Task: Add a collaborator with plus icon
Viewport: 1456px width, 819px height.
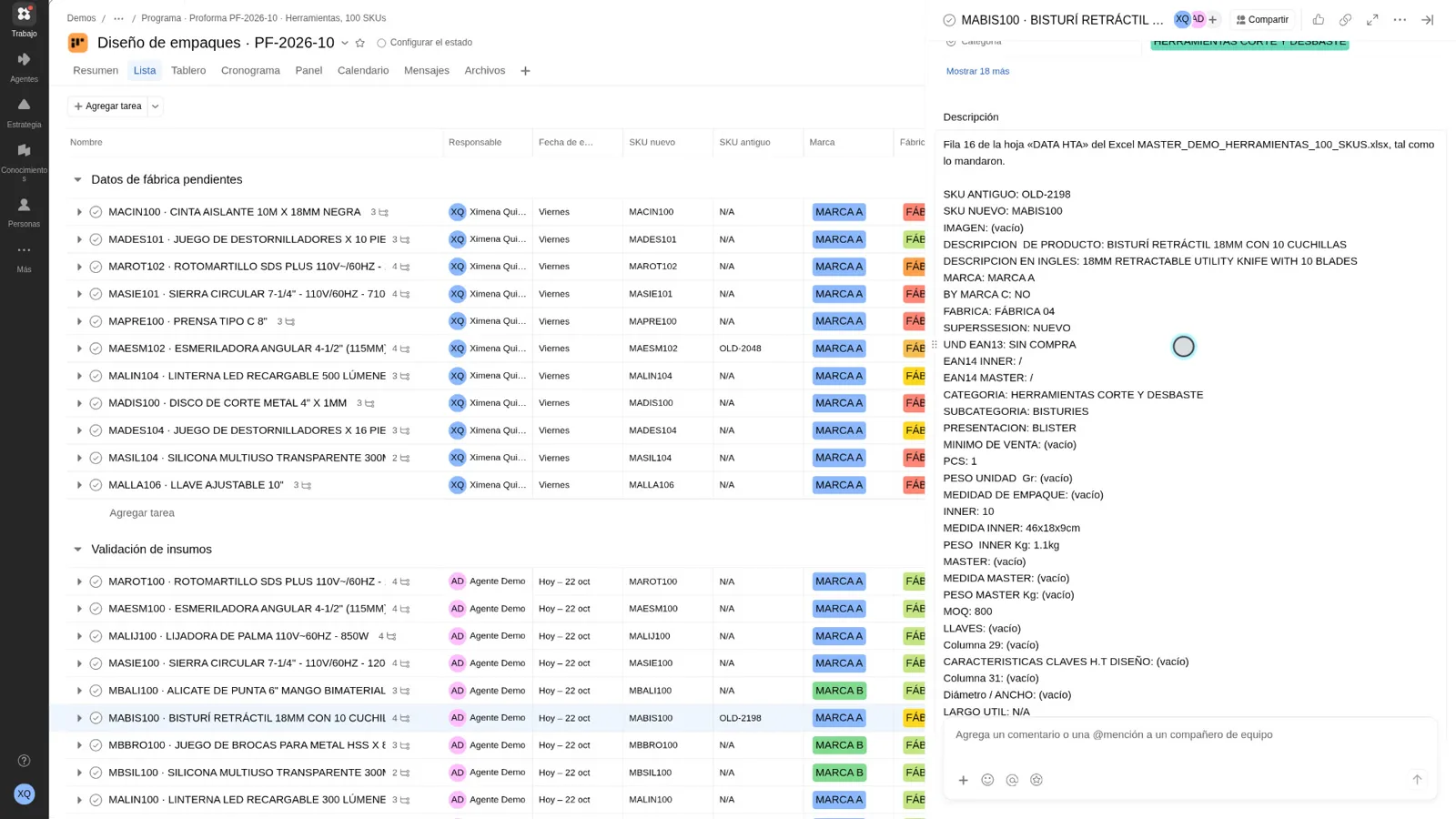Action: point(1213,20)
